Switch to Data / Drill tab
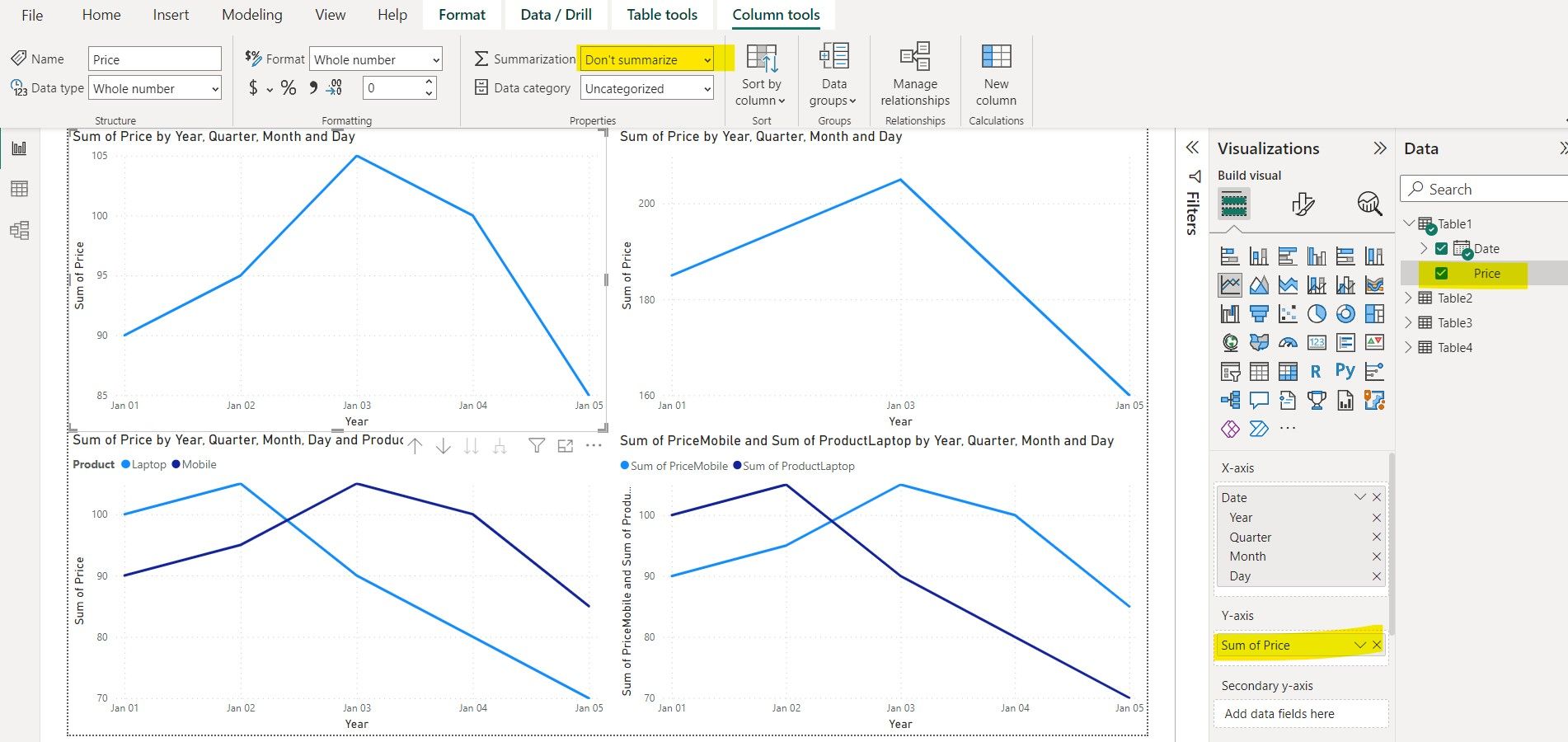Viewport: 1568px width, 742px height. [556, 15]
